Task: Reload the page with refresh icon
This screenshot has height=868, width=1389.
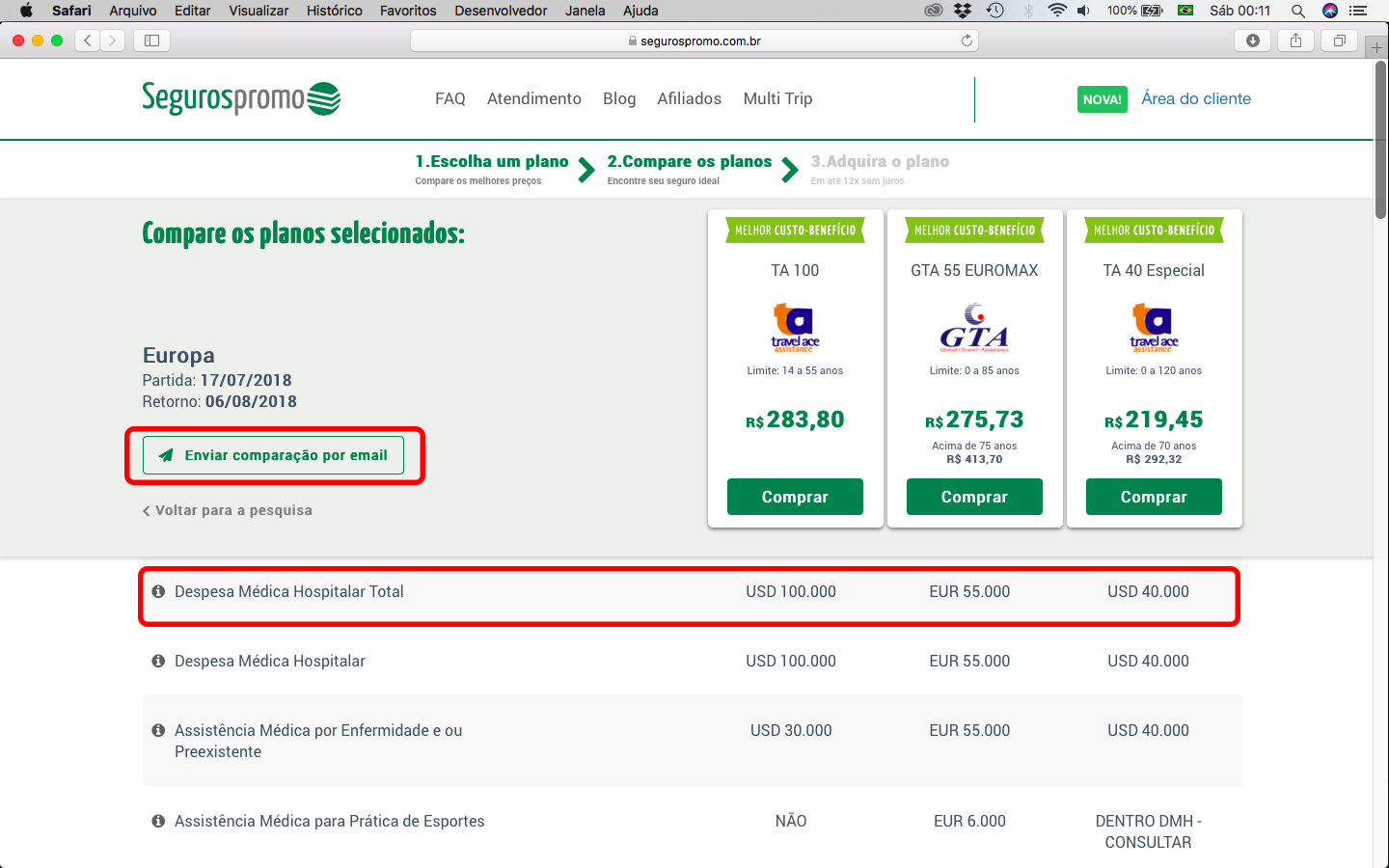Action: [967, 41]
